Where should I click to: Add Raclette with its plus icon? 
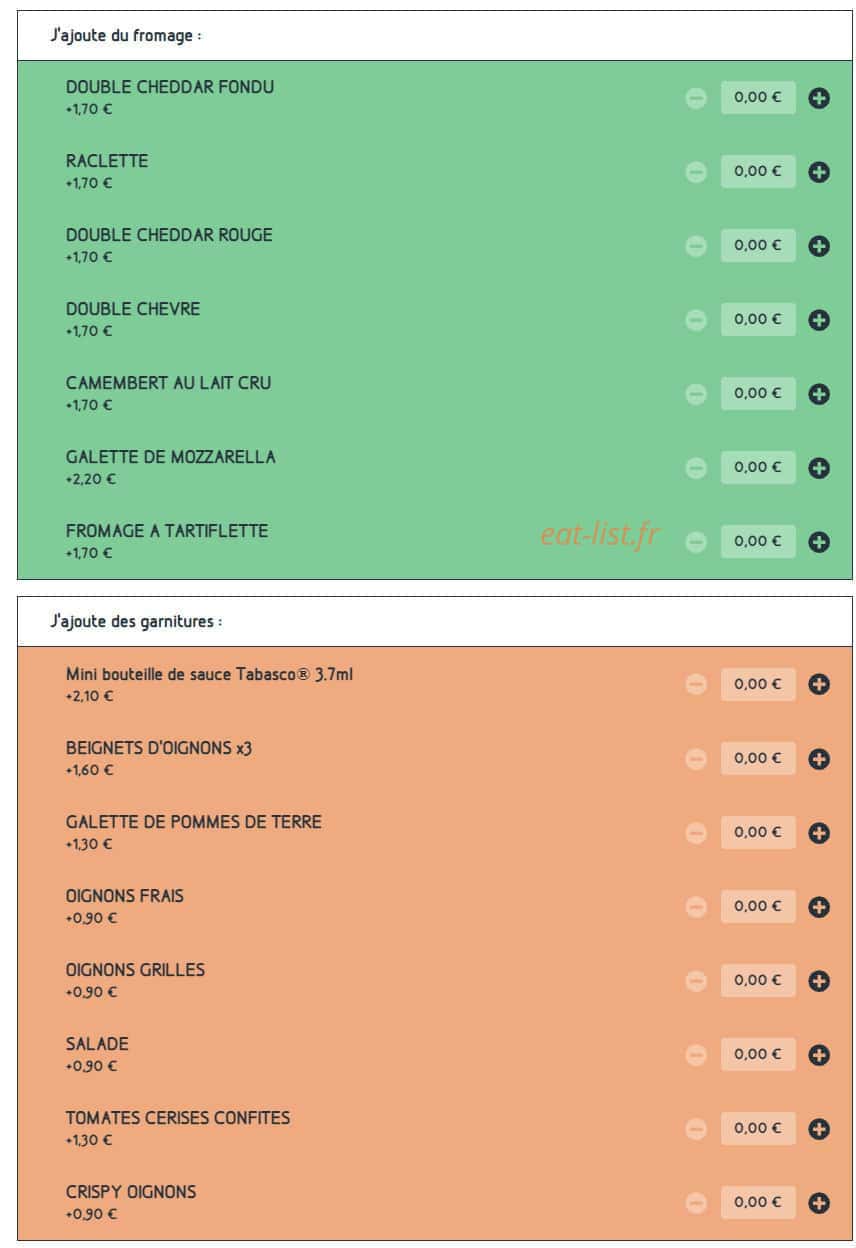[x=819, y=172]
